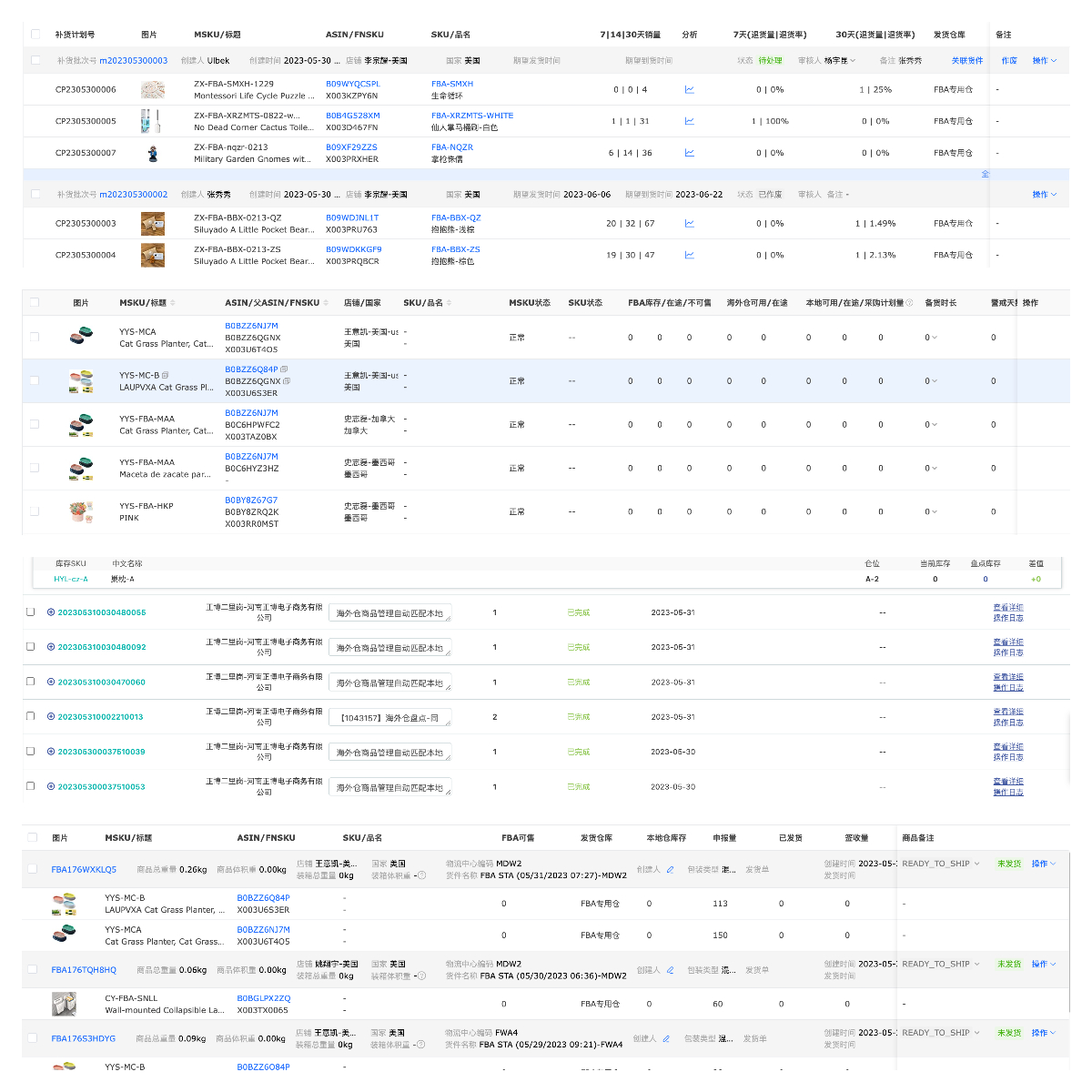Open sales trend chart for CP2305300007
This screenshot has width=1092, height=1092.
pos(689,153)
